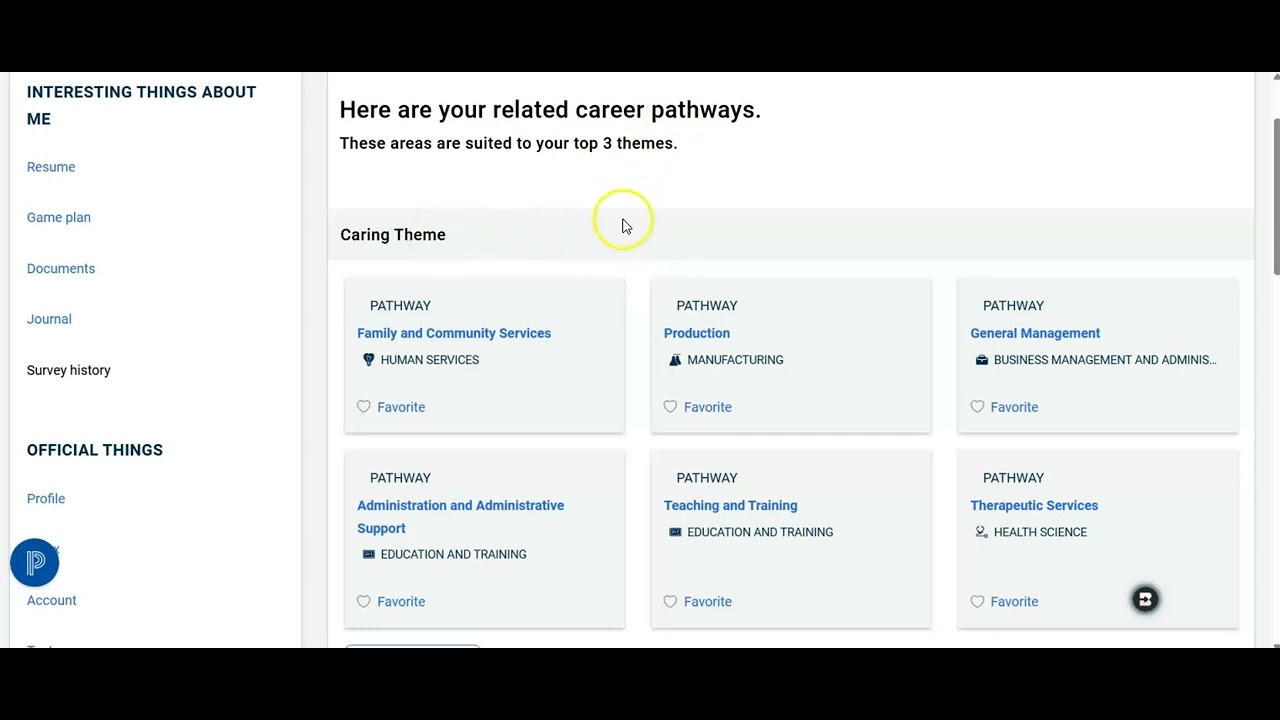Open Administration and Administrative Support pathway

(x=460, y=516)
